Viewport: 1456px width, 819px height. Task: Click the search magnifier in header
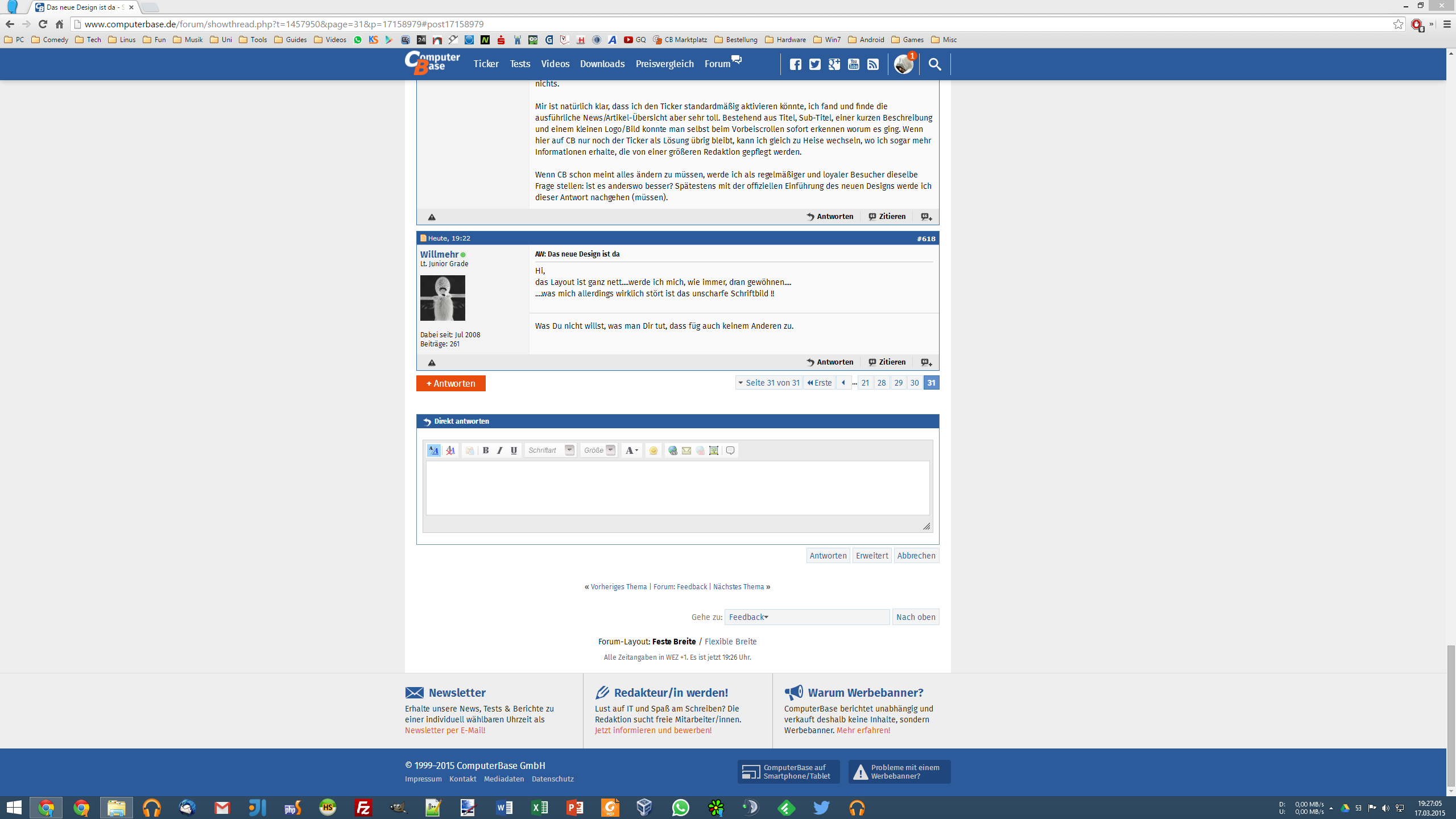tap(934, 64)
